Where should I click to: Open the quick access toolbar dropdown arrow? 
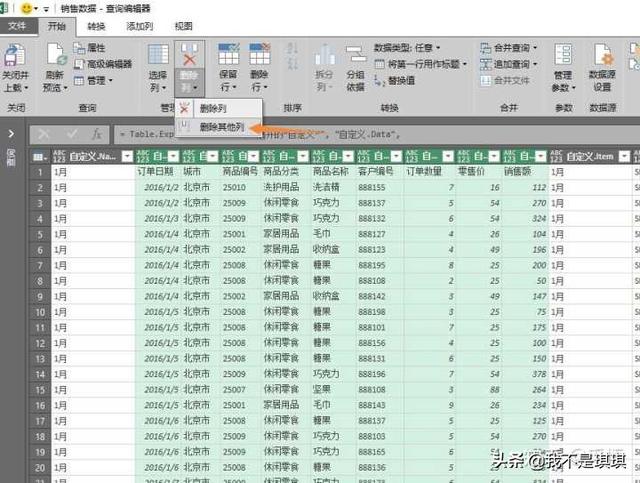pyautogui.click(x=46, y=9)
